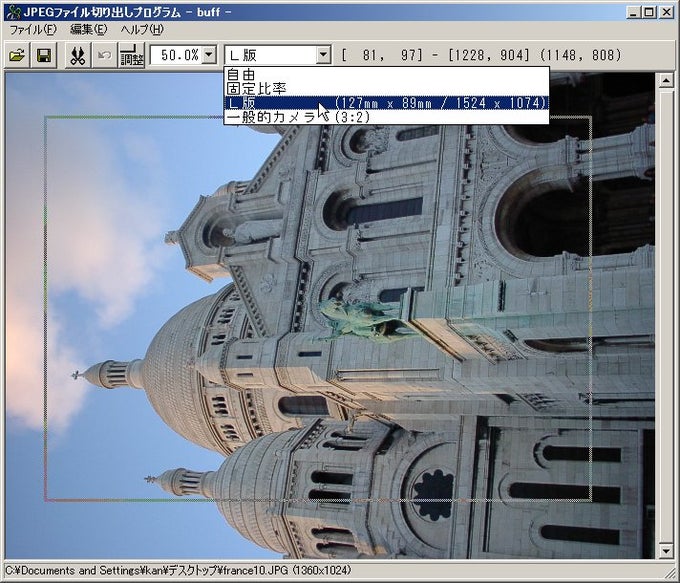
Task: Maximize the JPEG crop program window
Action: (648, 12)
